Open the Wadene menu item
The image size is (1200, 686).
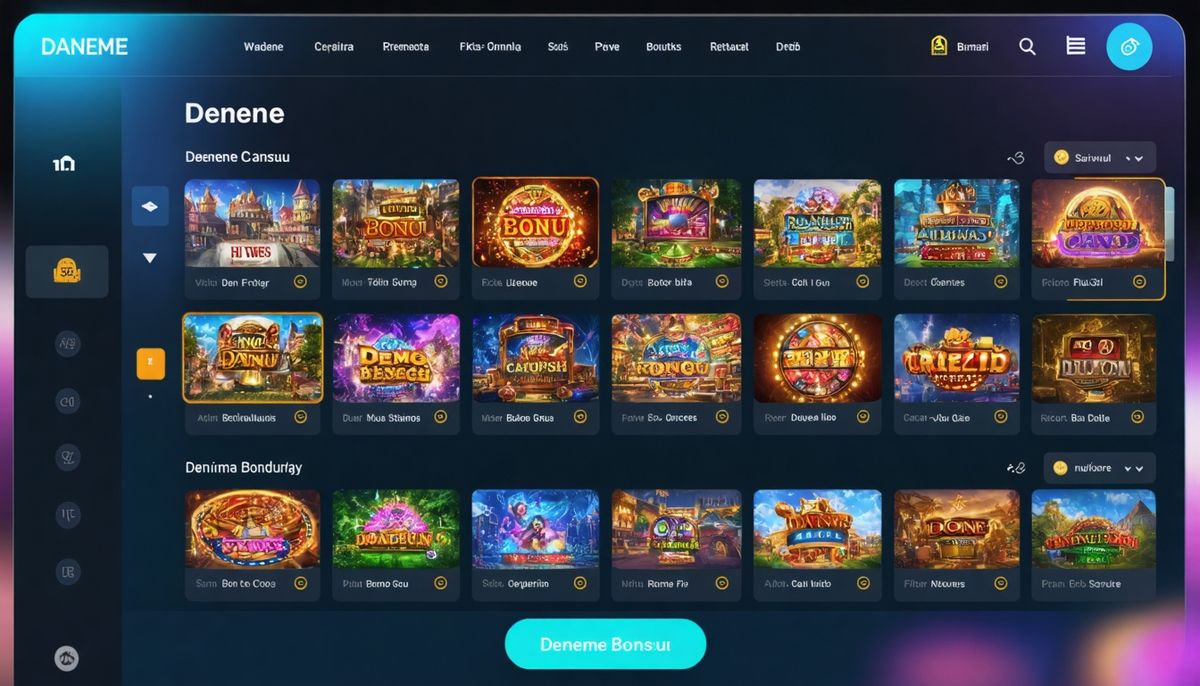tap(263, 47)
